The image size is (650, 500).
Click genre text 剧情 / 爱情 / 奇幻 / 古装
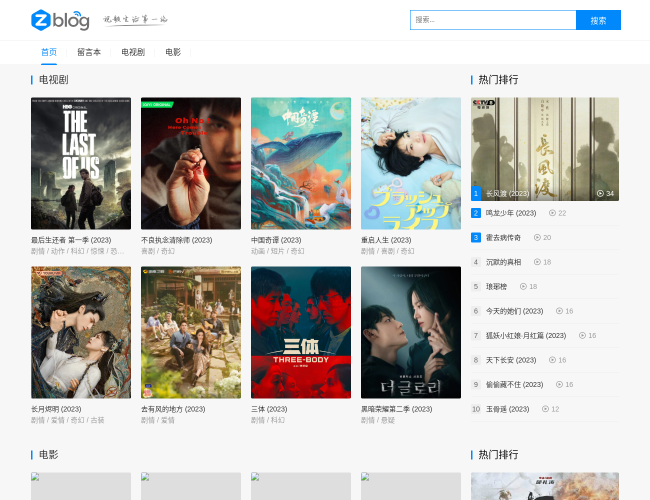[68, 420]
